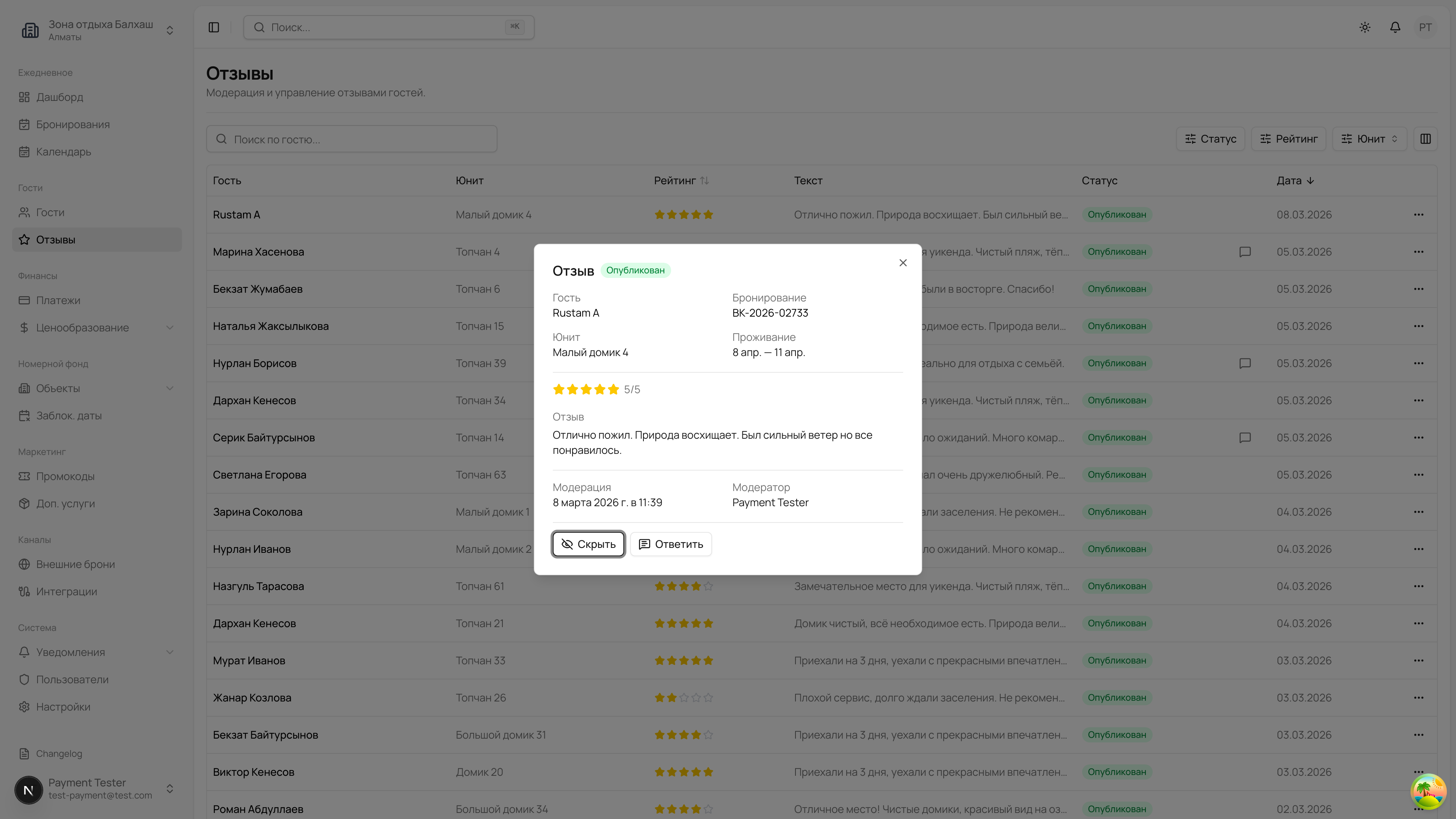The height and width of the screenshot is (819, 1456).
Task: Close the review dialog with the X
Action: pos(903,263)
